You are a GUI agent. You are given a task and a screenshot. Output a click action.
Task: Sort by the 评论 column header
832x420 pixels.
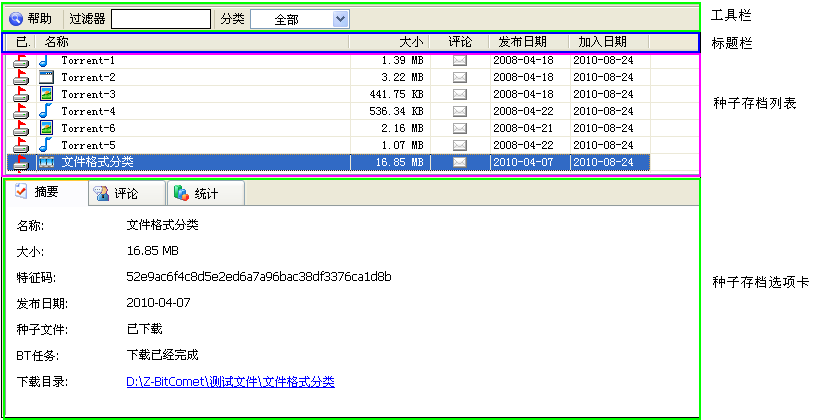point(459,42)
